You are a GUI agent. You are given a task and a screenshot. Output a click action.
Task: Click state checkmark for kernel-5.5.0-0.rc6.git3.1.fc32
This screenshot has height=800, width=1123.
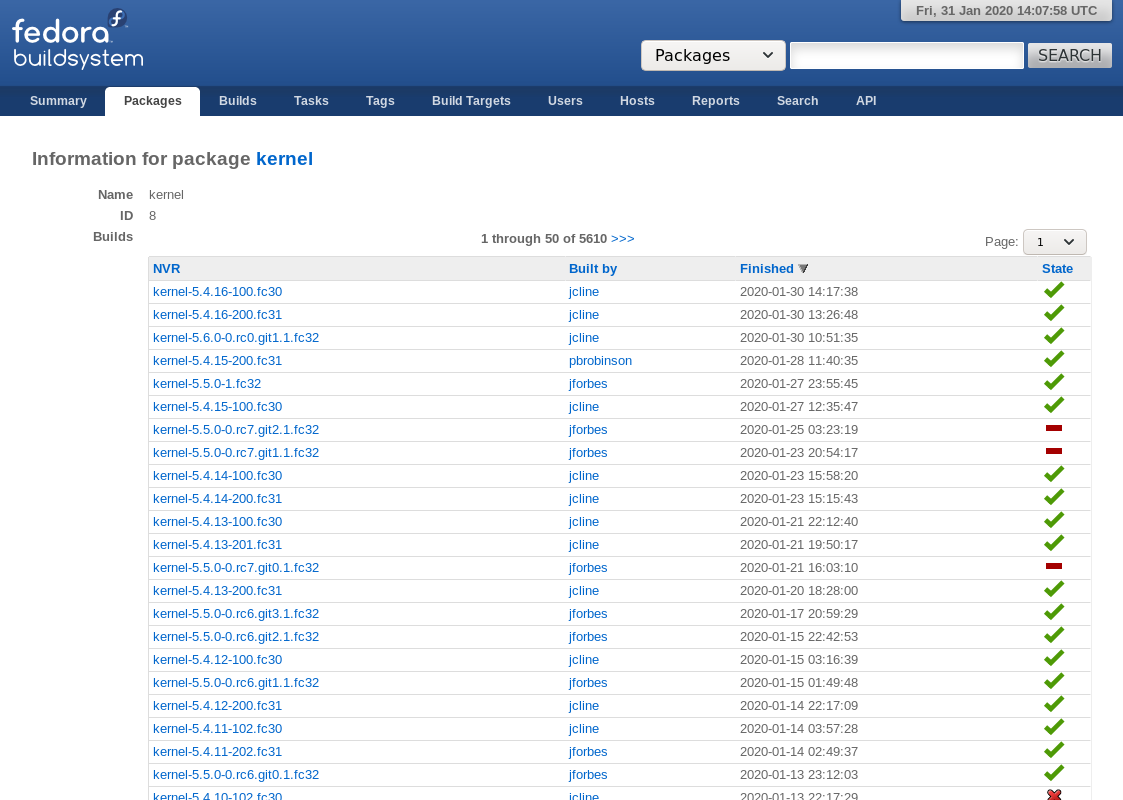coord(1054,612)
